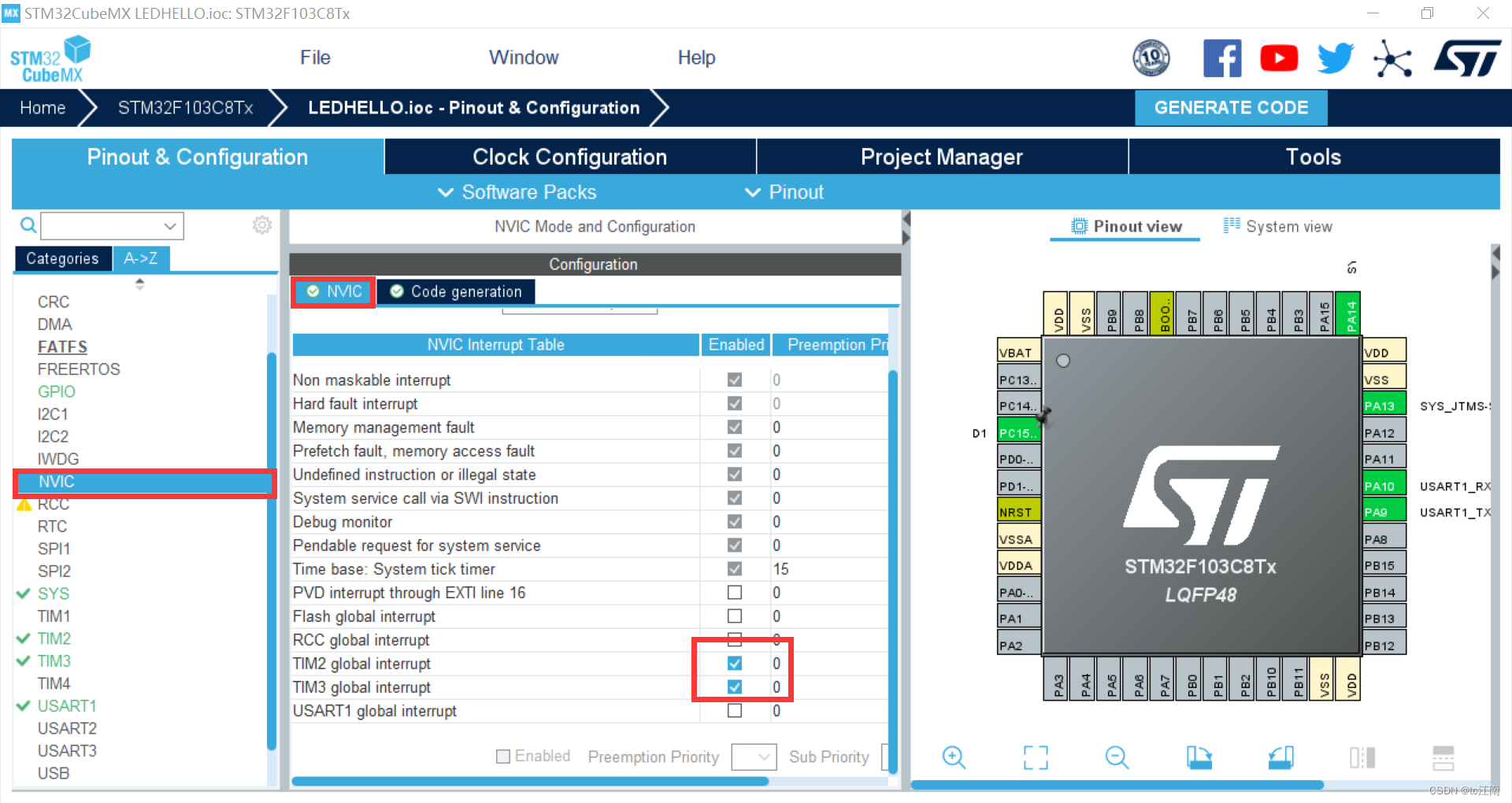Viewport: 1512px width, 803px height.
Task: Select RCC in the category list
Action: pyautogui.click(x=54, y=504)
